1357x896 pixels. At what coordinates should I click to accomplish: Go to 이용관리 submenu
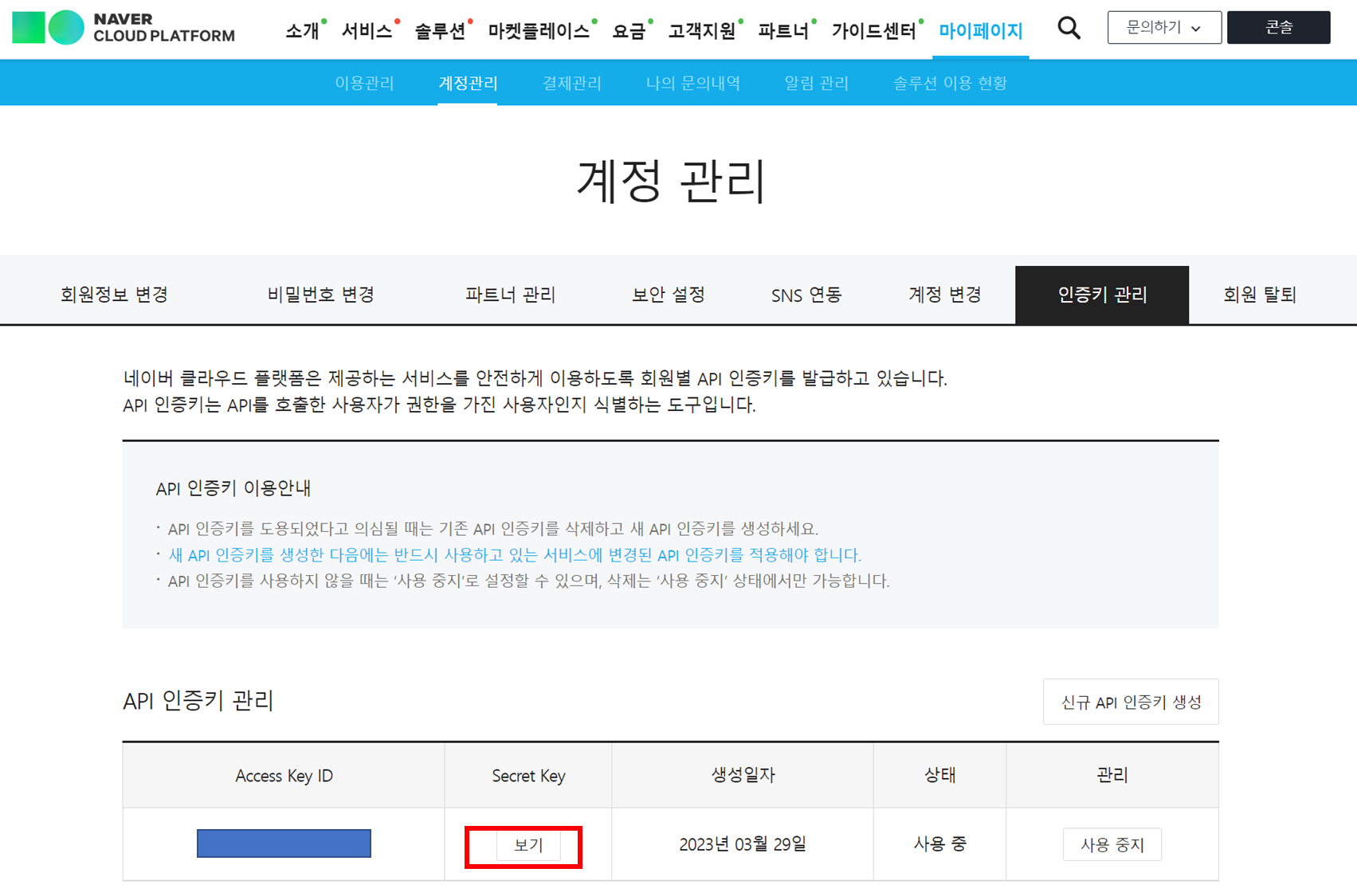point(364,83)
